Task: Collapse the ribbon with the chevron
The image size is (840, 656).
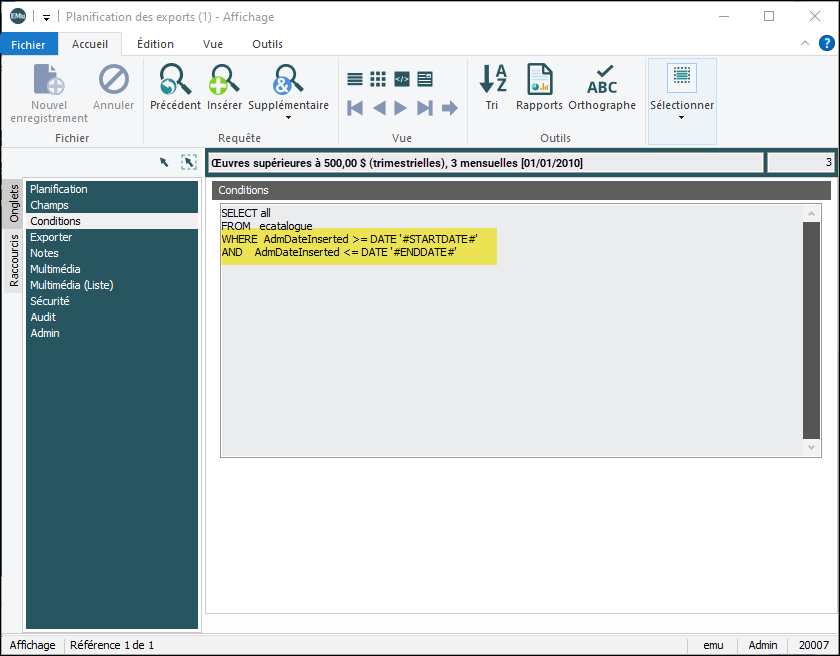Action: [806, 44]
